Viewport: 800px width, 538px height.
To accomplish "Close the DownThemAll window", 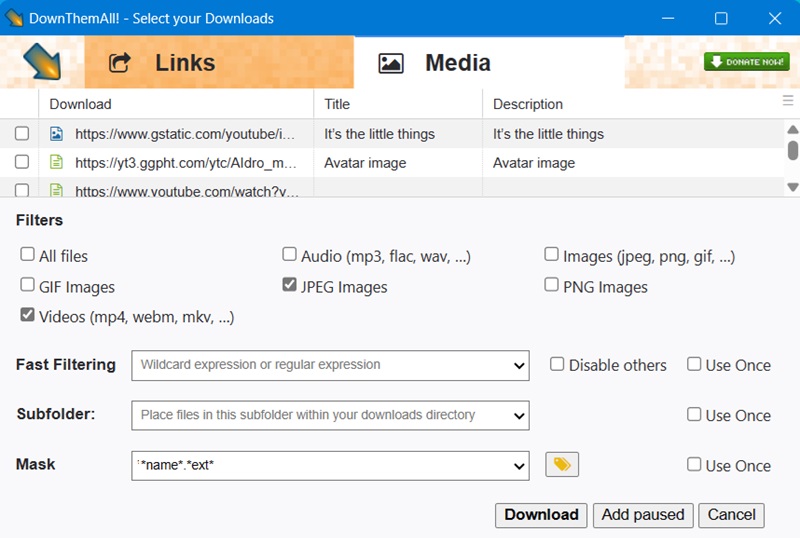I will pos(774,18).
